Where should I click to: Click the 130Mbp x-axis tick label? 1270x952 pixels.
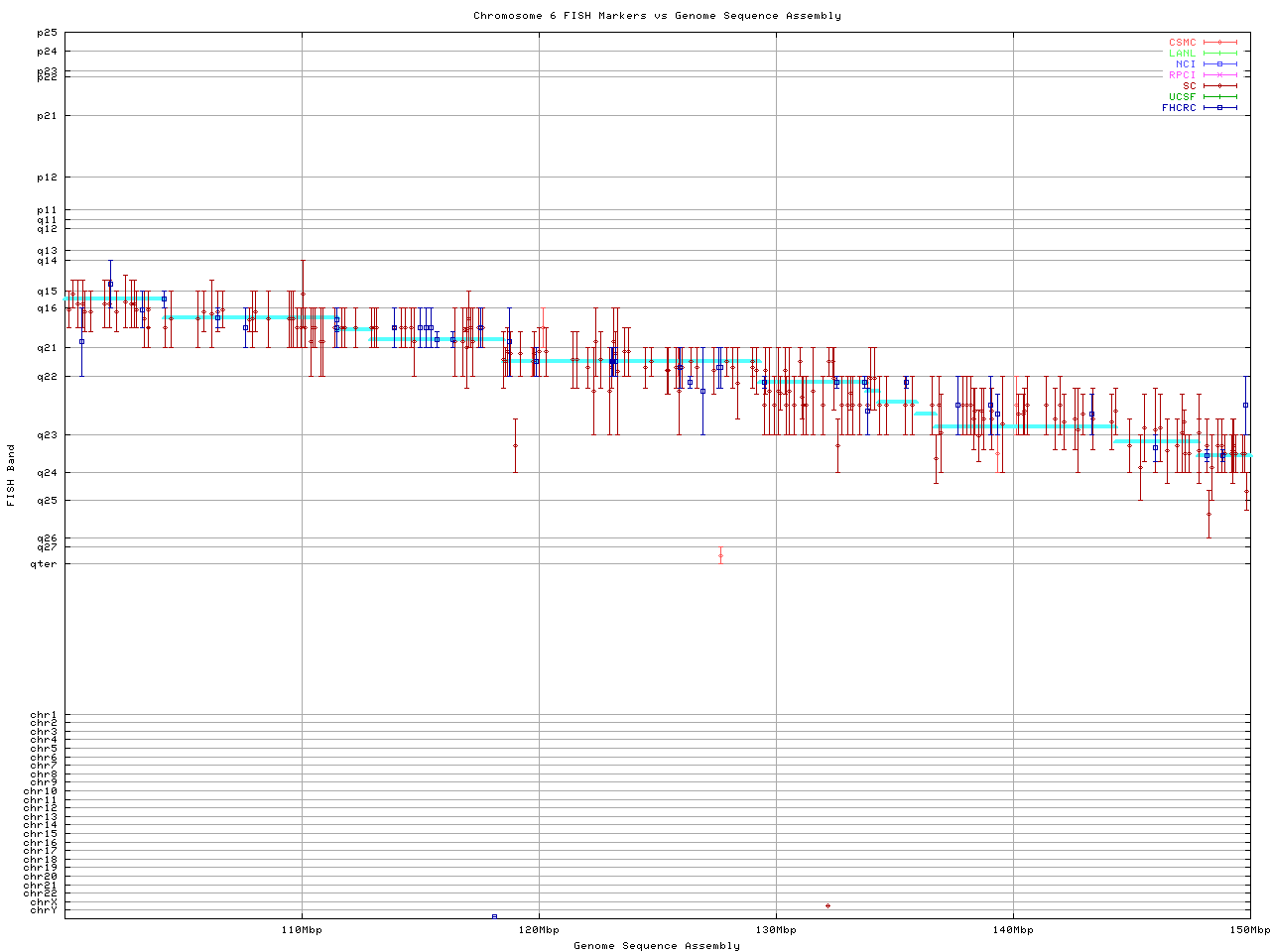pyautogui.click(x=776, y=930)
